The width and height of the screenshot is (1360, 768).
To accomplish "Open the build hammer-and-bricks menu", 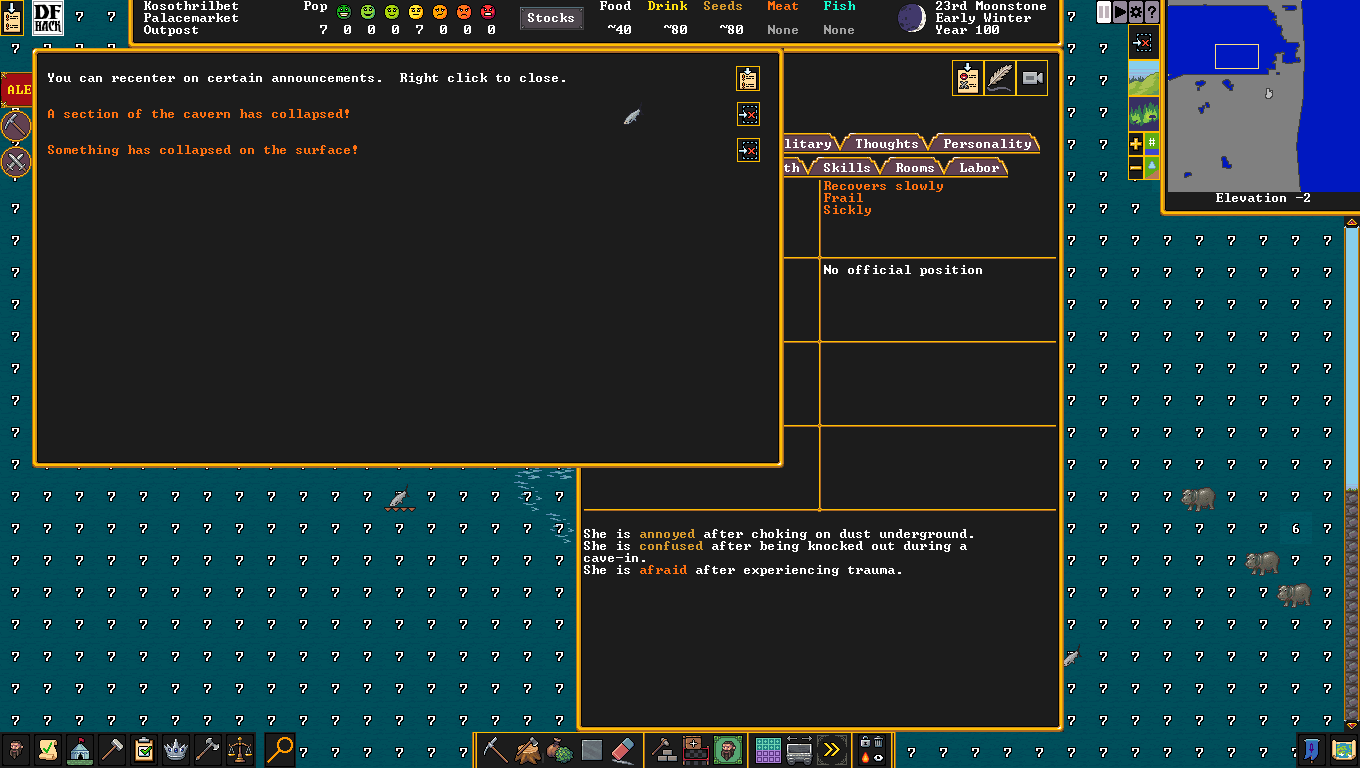I will coord(663,749).
